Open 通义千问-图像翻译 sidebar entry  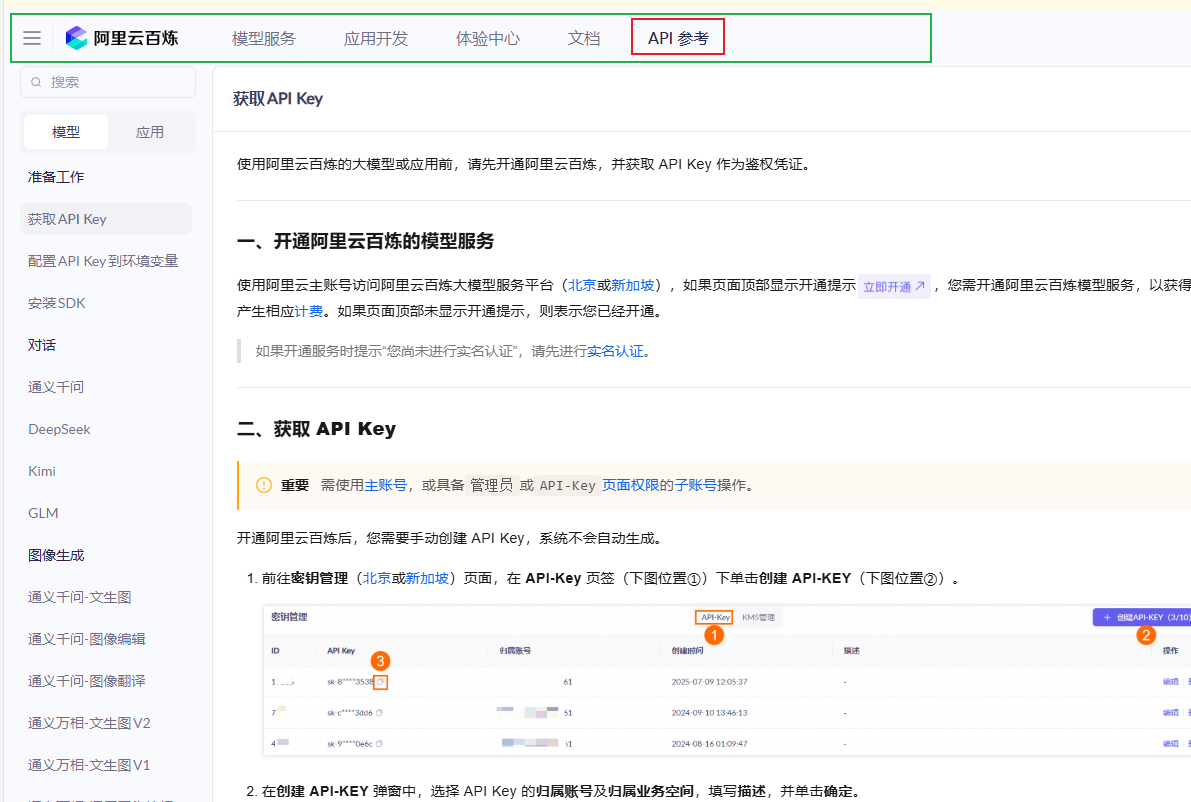click(87, 680)
